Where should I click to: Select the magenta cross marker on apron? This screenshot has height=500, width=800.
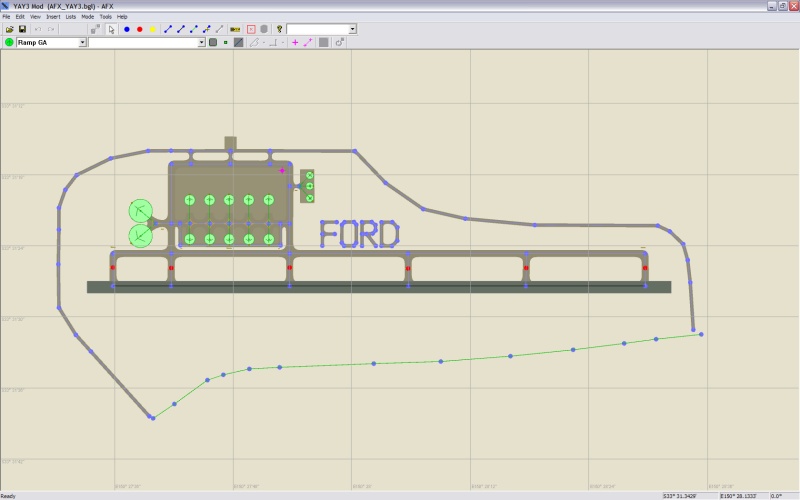282,171
